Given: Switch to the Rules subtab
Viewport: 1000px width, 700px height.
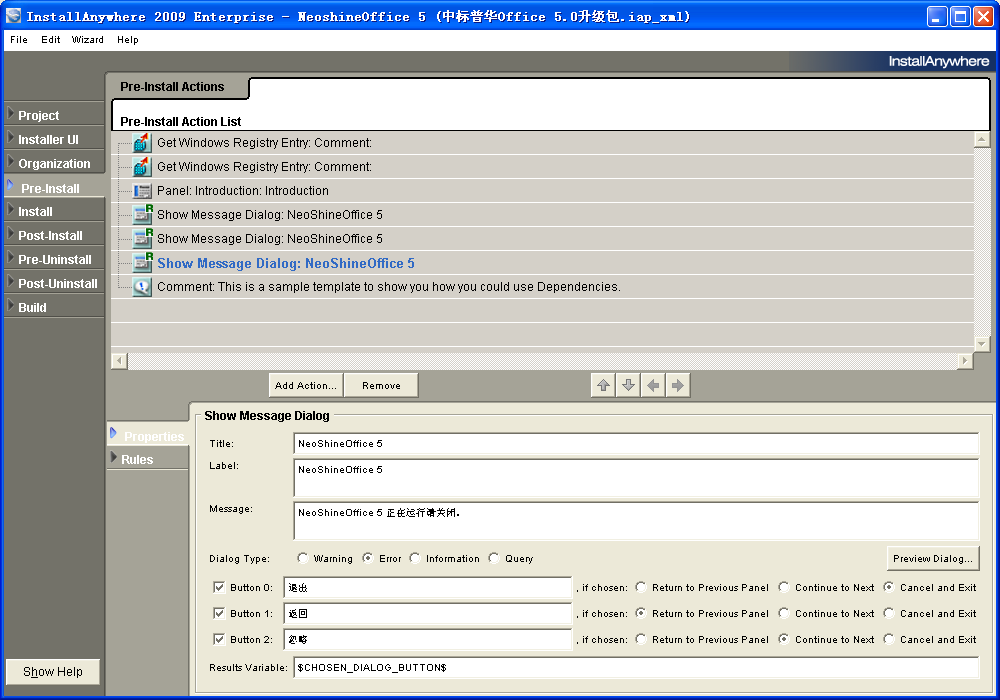Looking at the screenshot, I should pos(148,459).
